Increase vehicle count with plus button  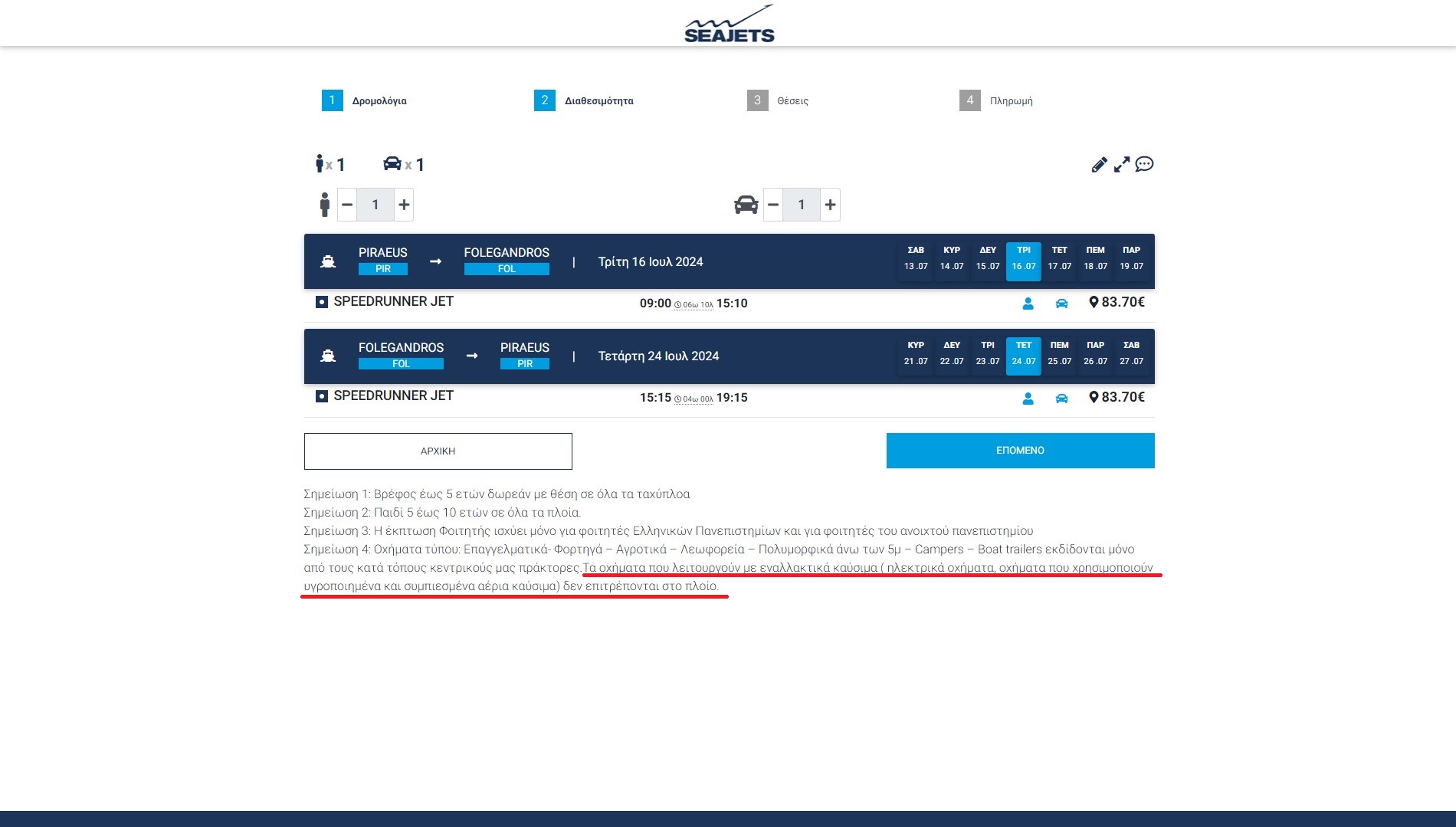(830, 205)
